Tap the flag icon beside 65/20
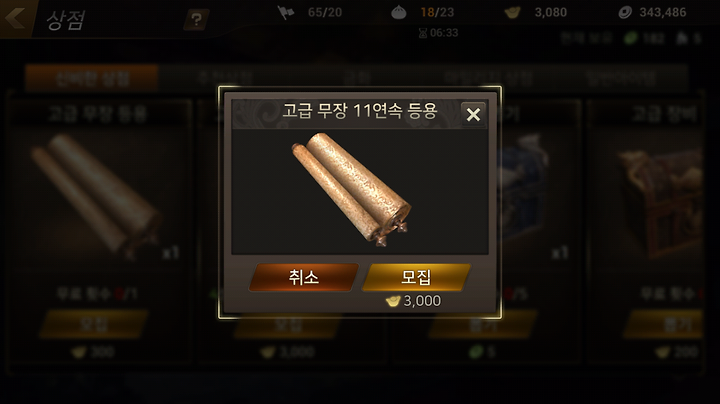This screenshot has width=720, height=404. click(286, 12)
